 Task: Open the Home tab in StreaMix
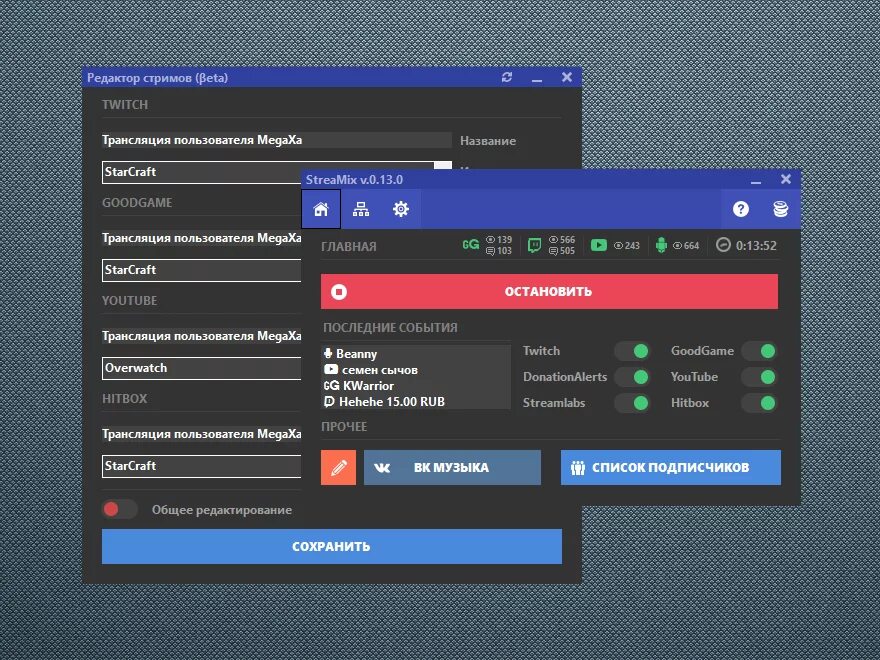click(x=320, y=209)
